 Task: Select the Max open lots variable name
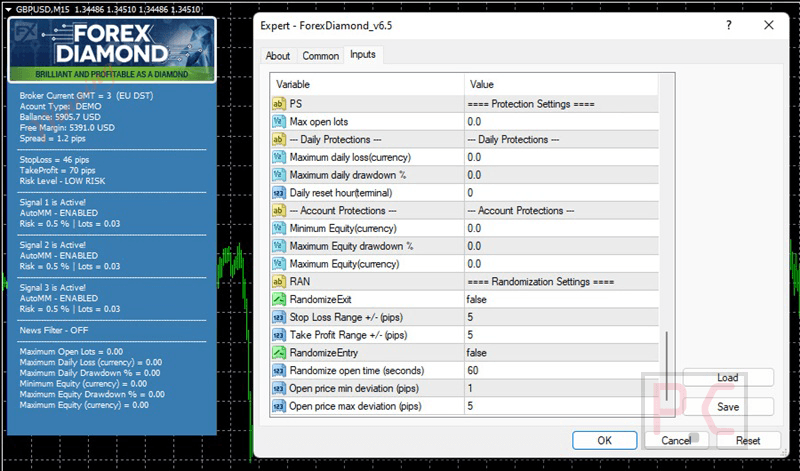click(318, 121)
